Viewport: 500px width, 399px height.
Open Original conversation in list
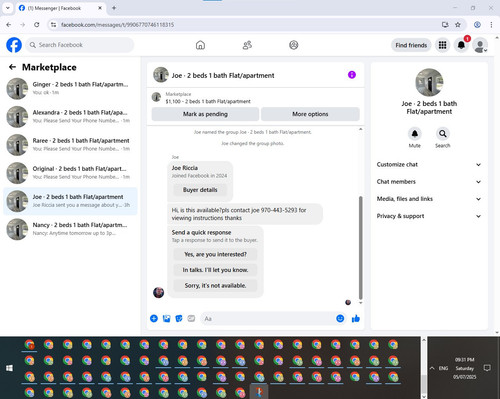(x=70, y=173)
